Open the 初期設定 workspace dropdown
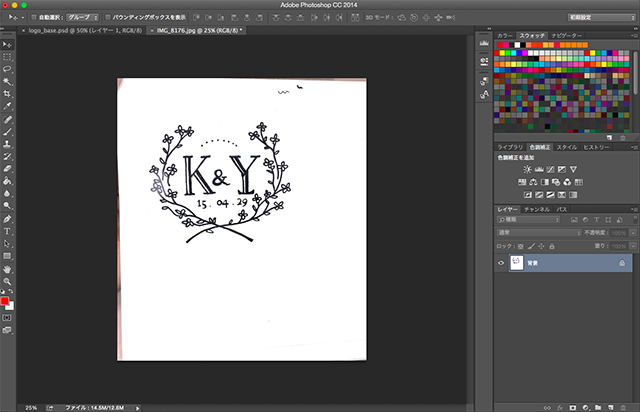Screen dimensions: 640x412 (x=602, y=17)
